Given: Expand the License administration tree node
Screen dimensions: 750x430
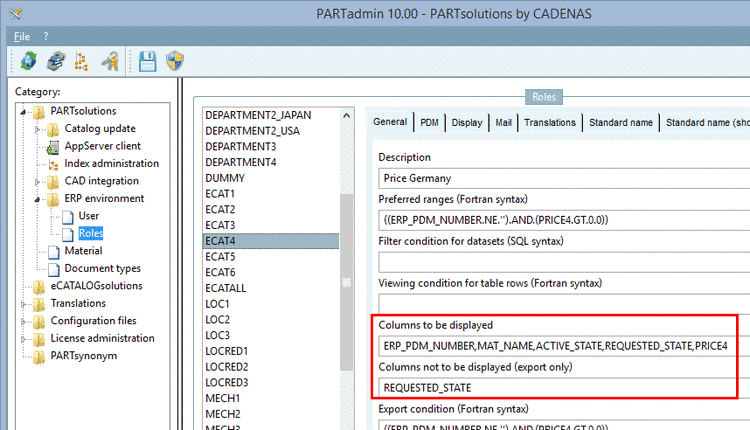Looking at the screenshot, I should coord(23,339).
